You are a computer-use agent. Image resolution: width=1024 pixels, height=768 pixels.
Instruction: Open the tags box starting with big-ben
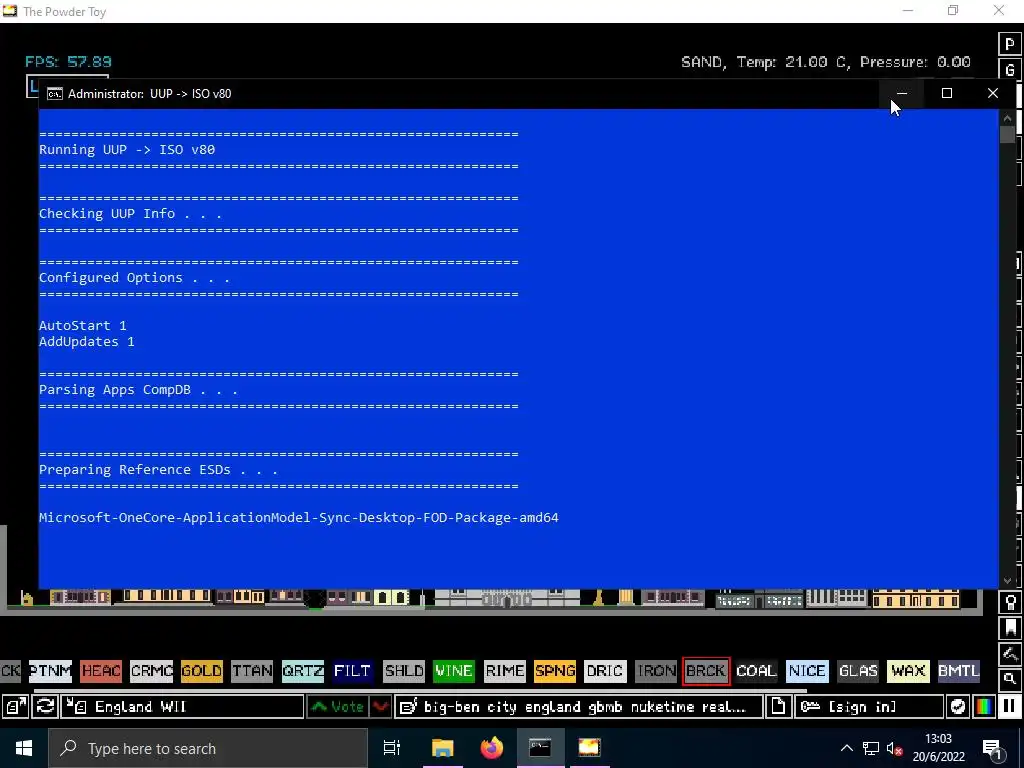579,707
